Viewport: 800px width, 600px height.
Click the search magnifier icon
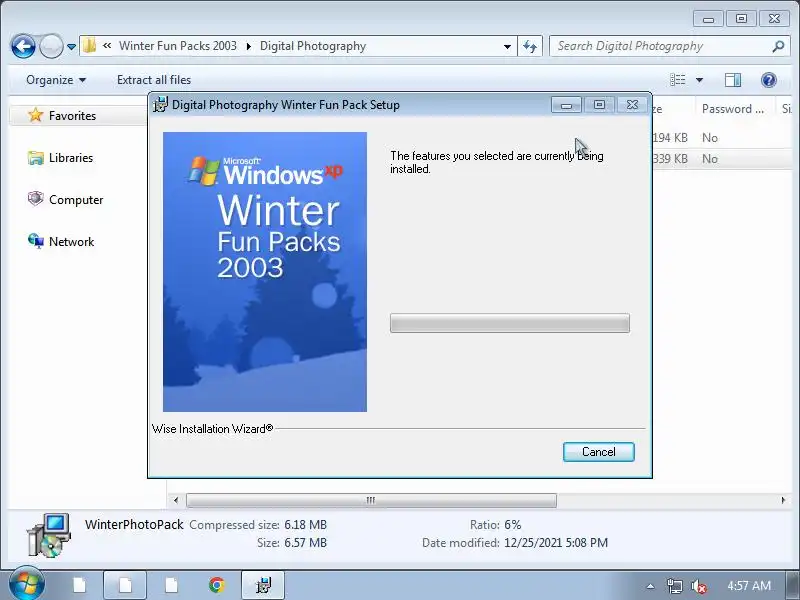[x=778, y=46]
